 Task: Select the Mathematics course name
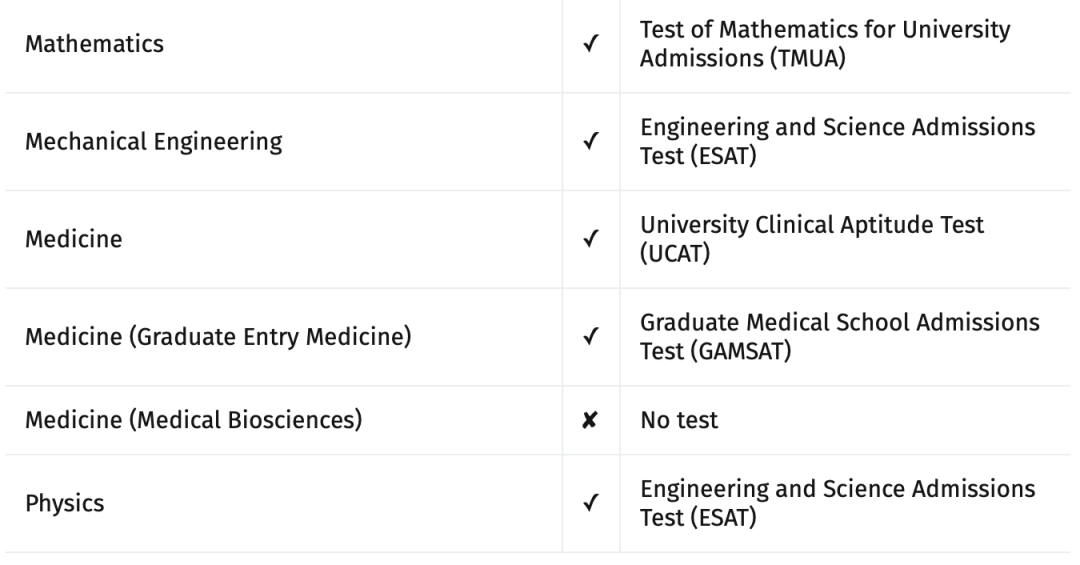(x=94, y=44)
